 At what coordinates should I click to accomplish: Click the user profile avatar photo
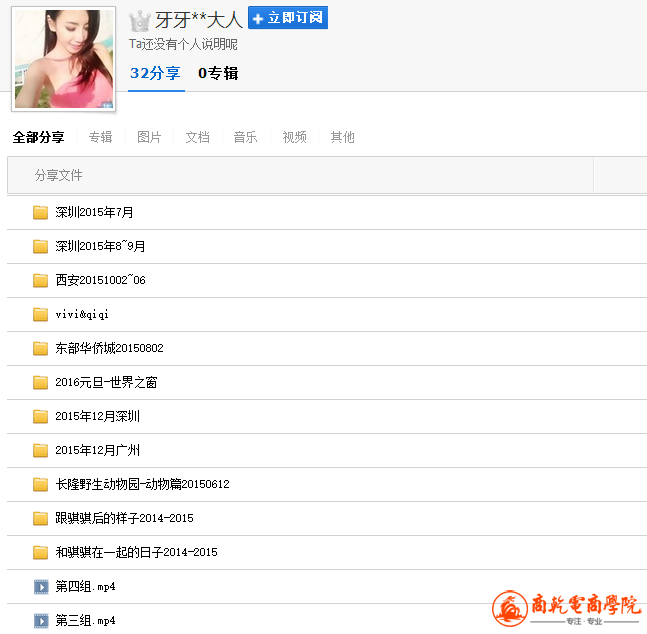pos(64,59)
